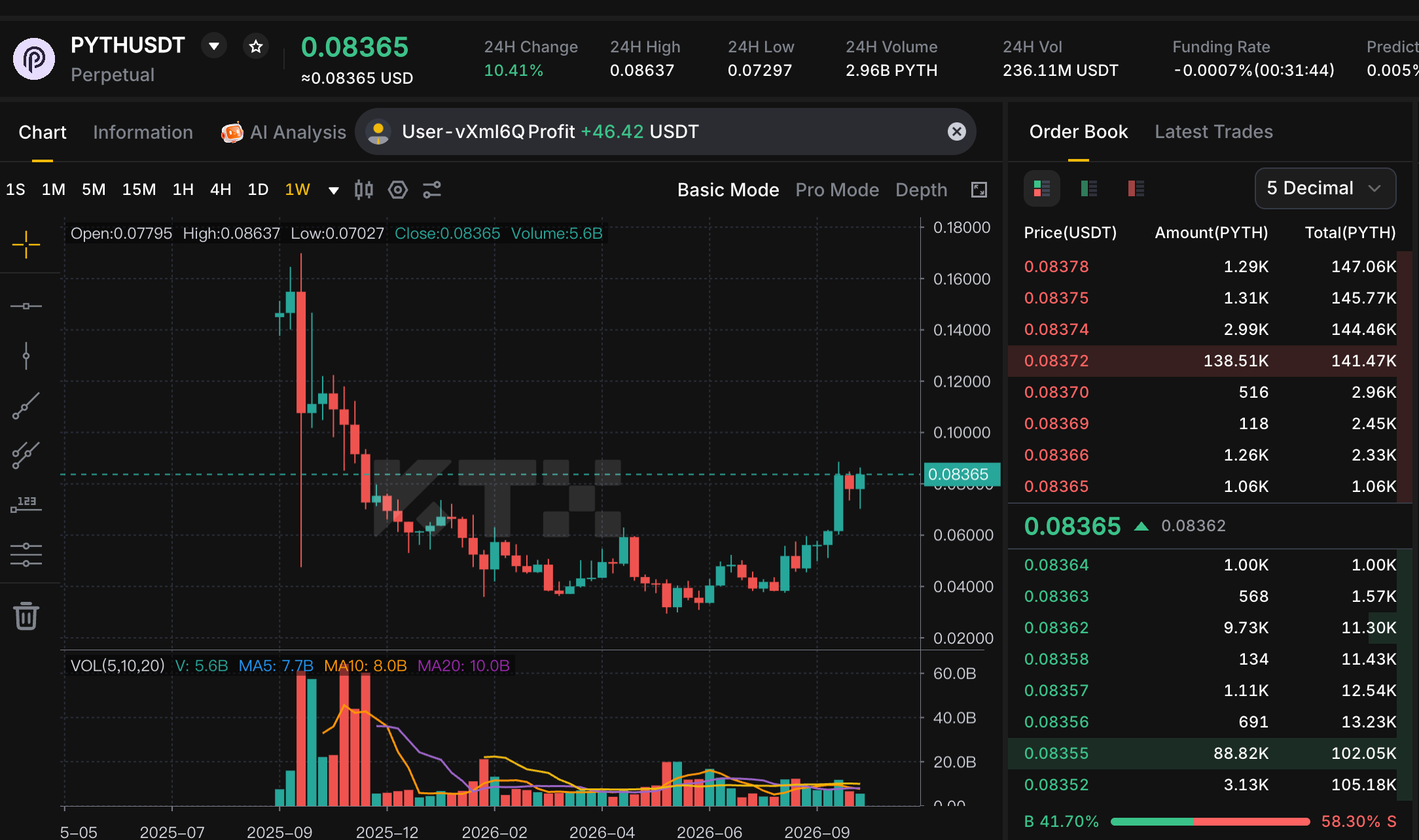Click the green up arrow beside 0.08365
This screenshot has height=840, width=1419.
tap(1141, 526)
